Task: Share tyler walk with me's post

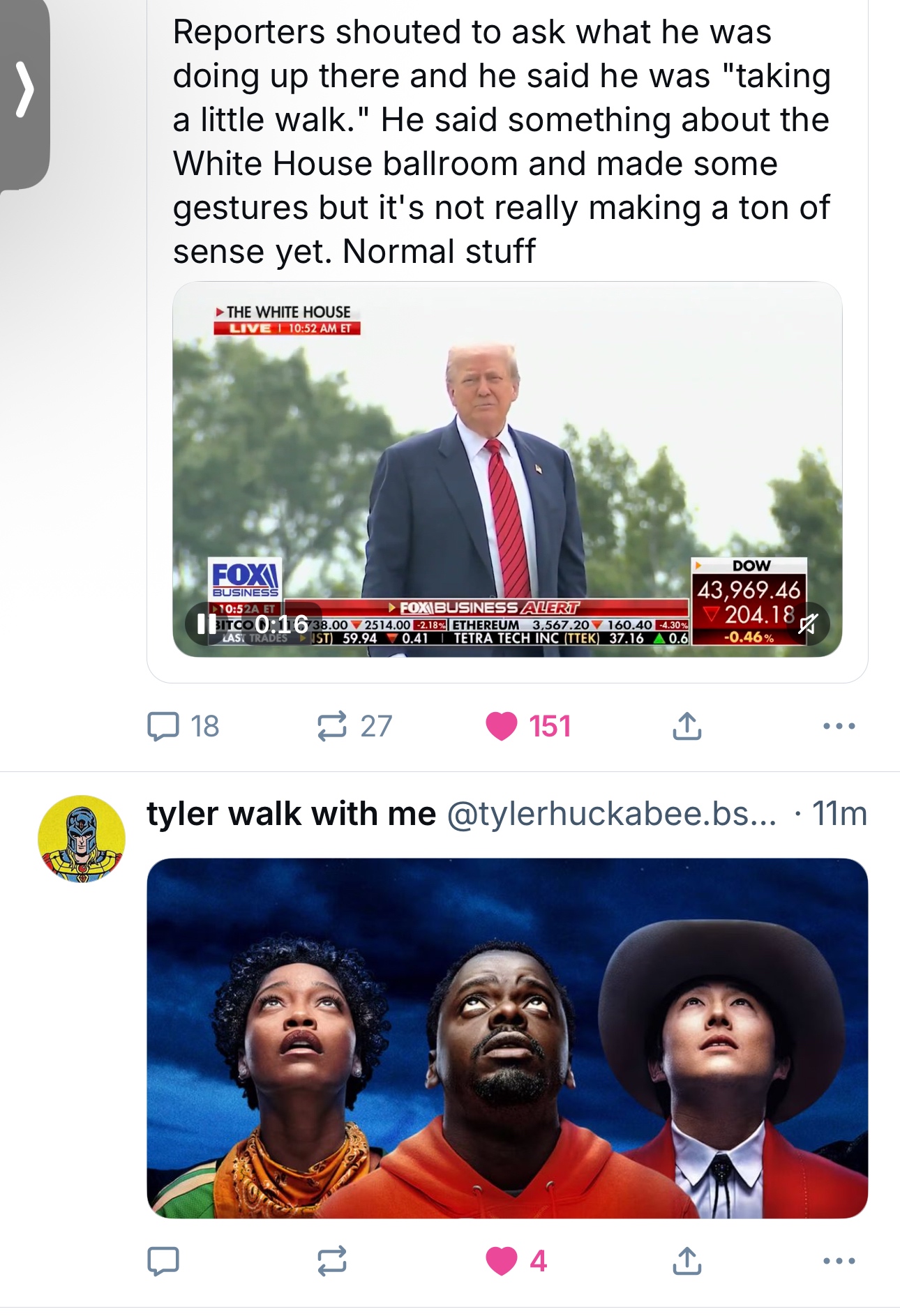Action: coord(687,1261)
